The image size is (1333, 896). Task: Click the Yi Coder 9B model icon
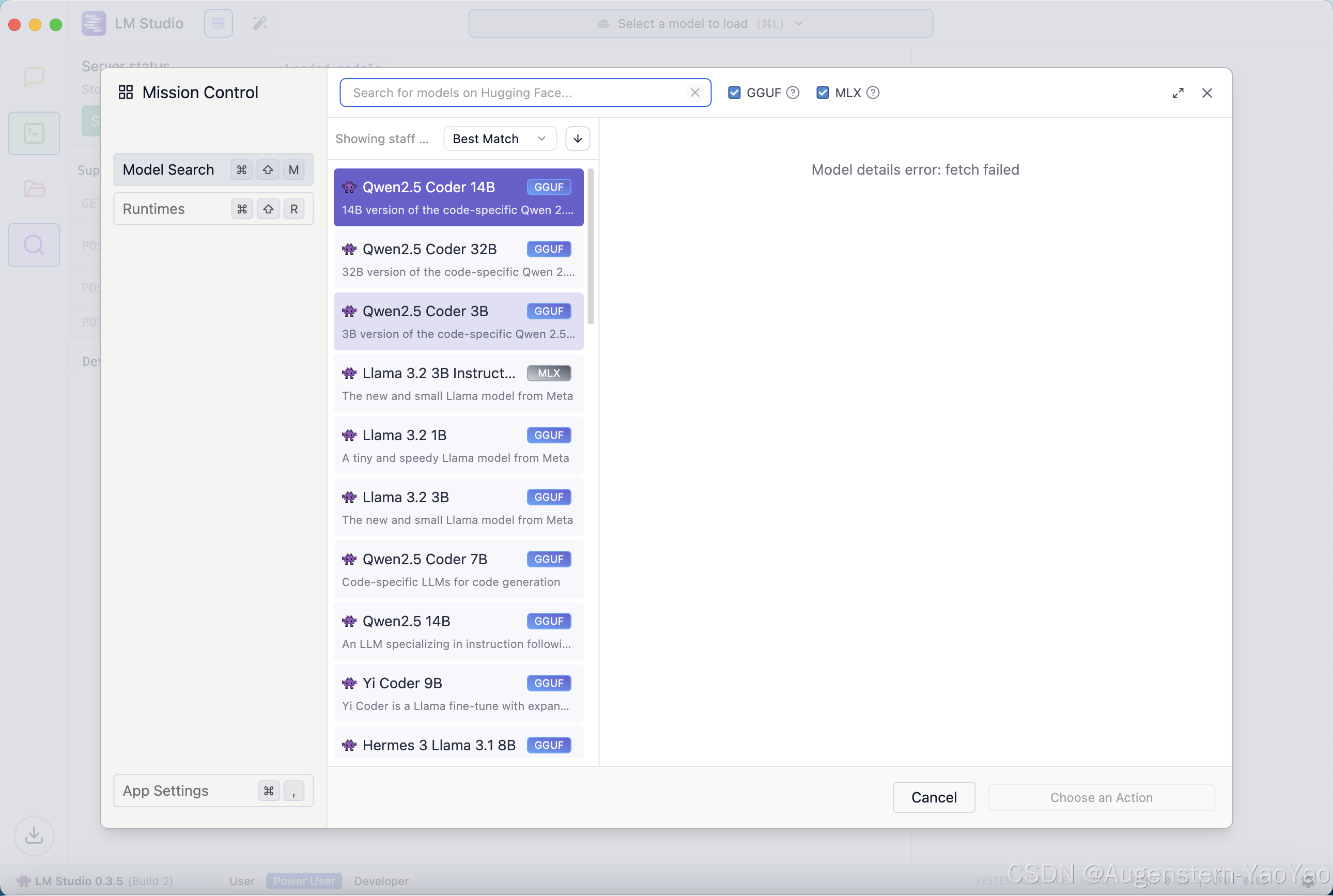pos(349,683)
